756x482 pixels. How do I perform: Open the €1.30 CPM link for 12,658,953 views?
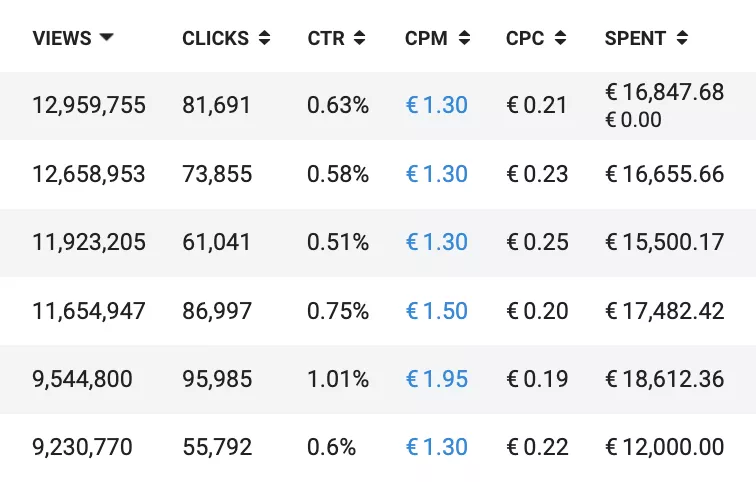437,174
